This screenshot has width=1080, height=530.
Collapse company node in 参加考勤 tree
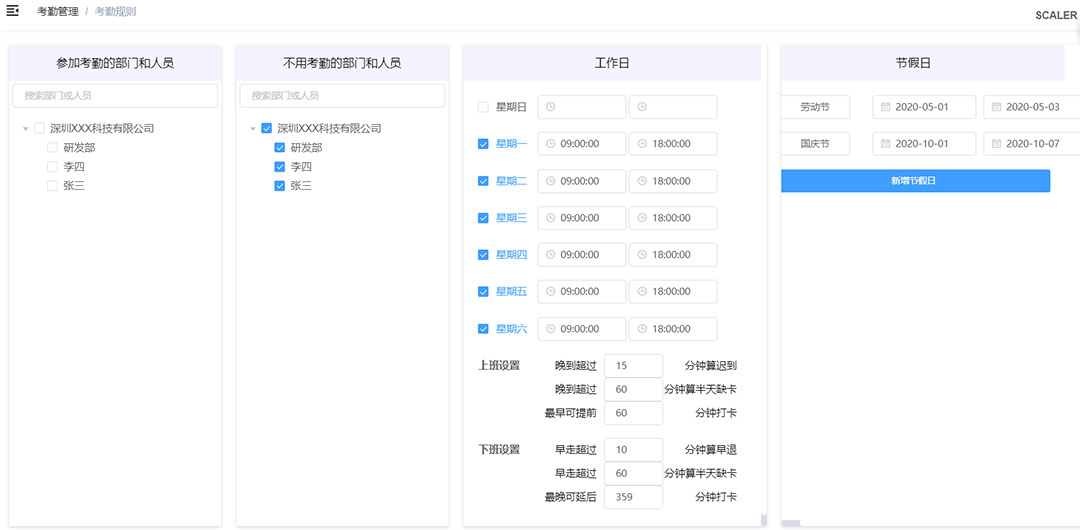pos(25,129)
